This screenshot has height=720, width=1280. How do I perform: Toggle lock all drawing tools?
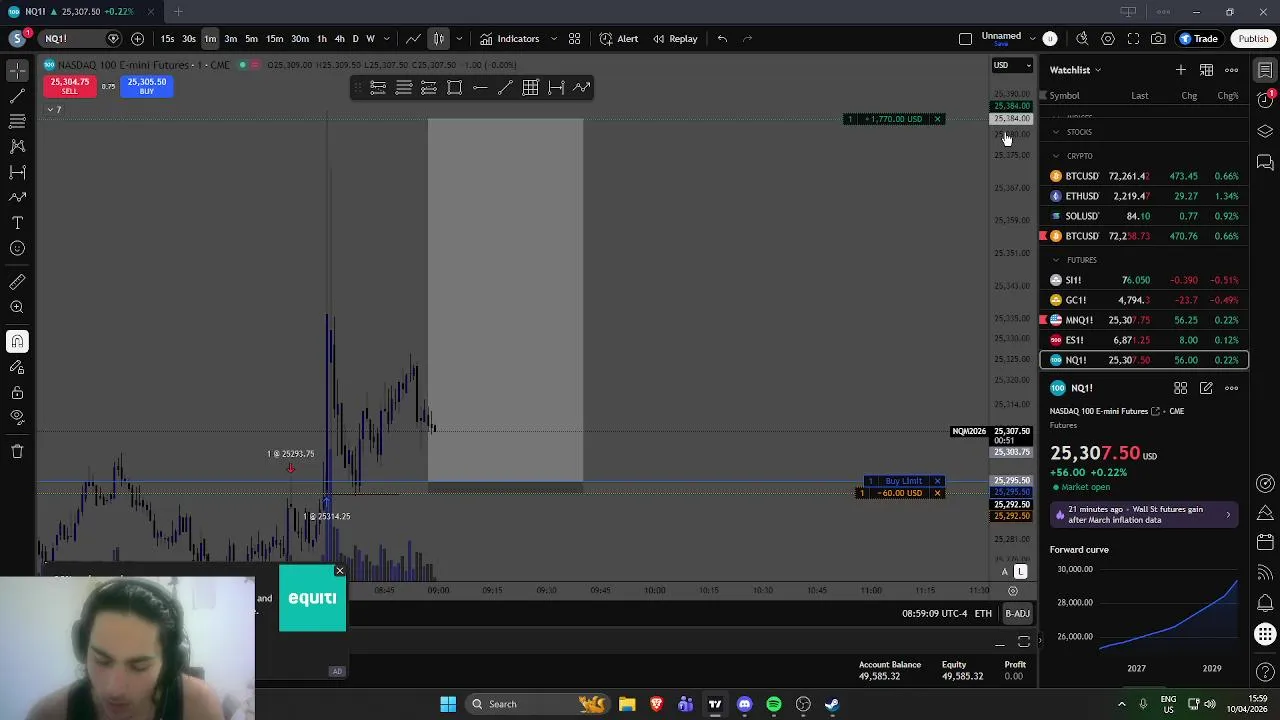(17, 393)
